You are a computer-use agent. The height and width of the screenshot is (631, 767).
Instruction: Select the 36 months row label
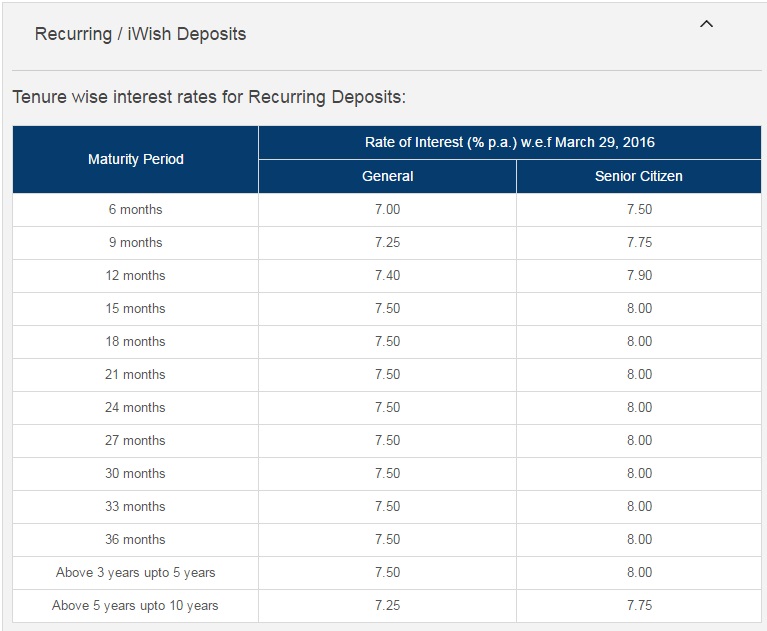(135, 540)
